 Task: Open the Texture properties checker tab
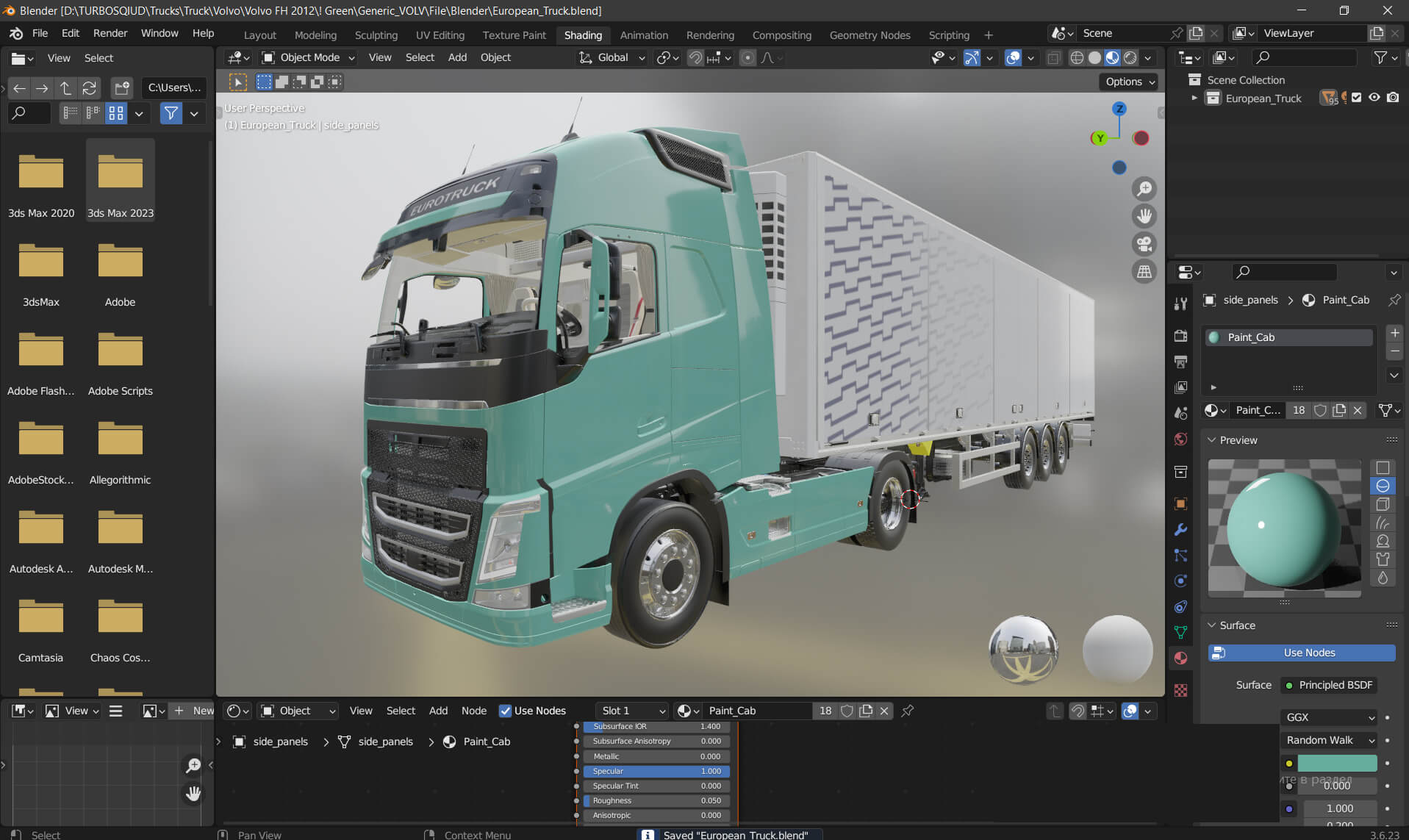(x=1180, y=690)
